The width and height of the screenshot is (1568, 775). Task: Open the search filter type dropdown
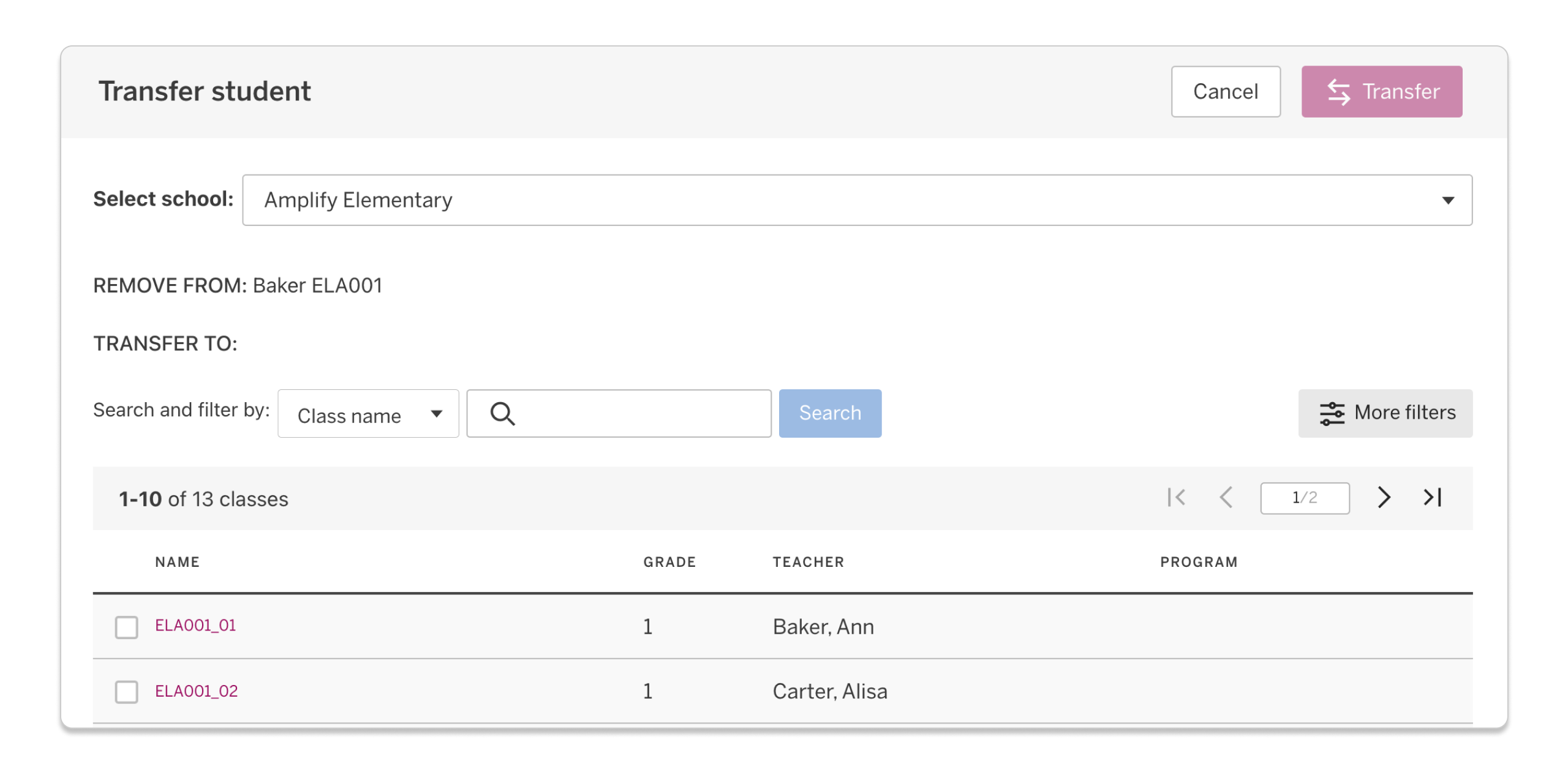coord(367,414)
